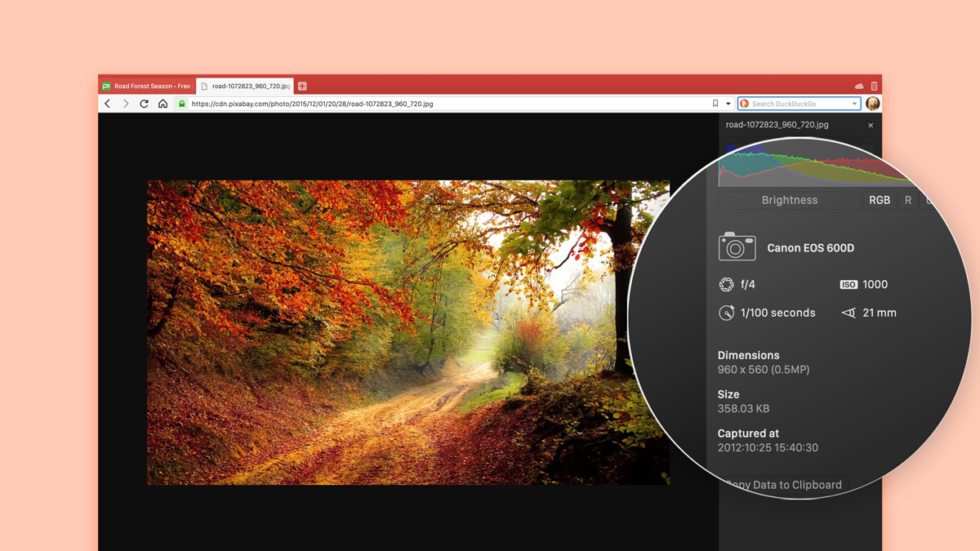The image size is (980, 551).
Task: Bookmark this page with the bookmark icon
Action: (x=715, y=104)
